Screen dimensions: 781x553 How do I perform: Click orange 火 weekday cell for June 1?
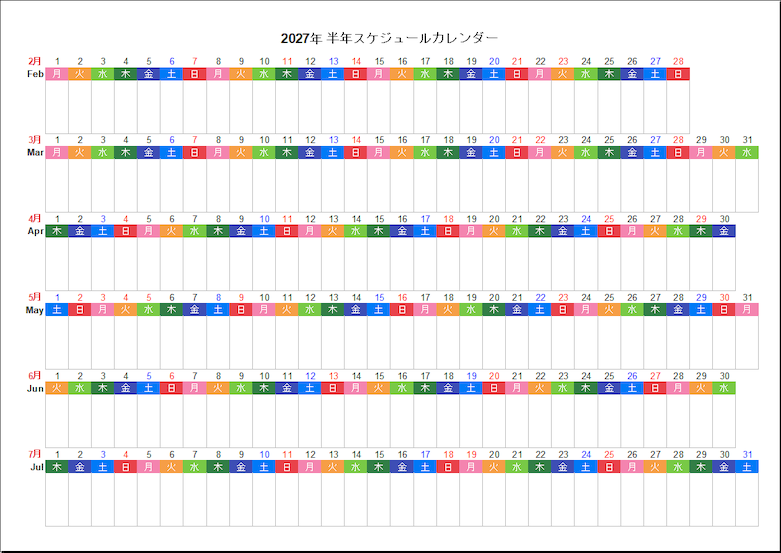coord(57,389)
